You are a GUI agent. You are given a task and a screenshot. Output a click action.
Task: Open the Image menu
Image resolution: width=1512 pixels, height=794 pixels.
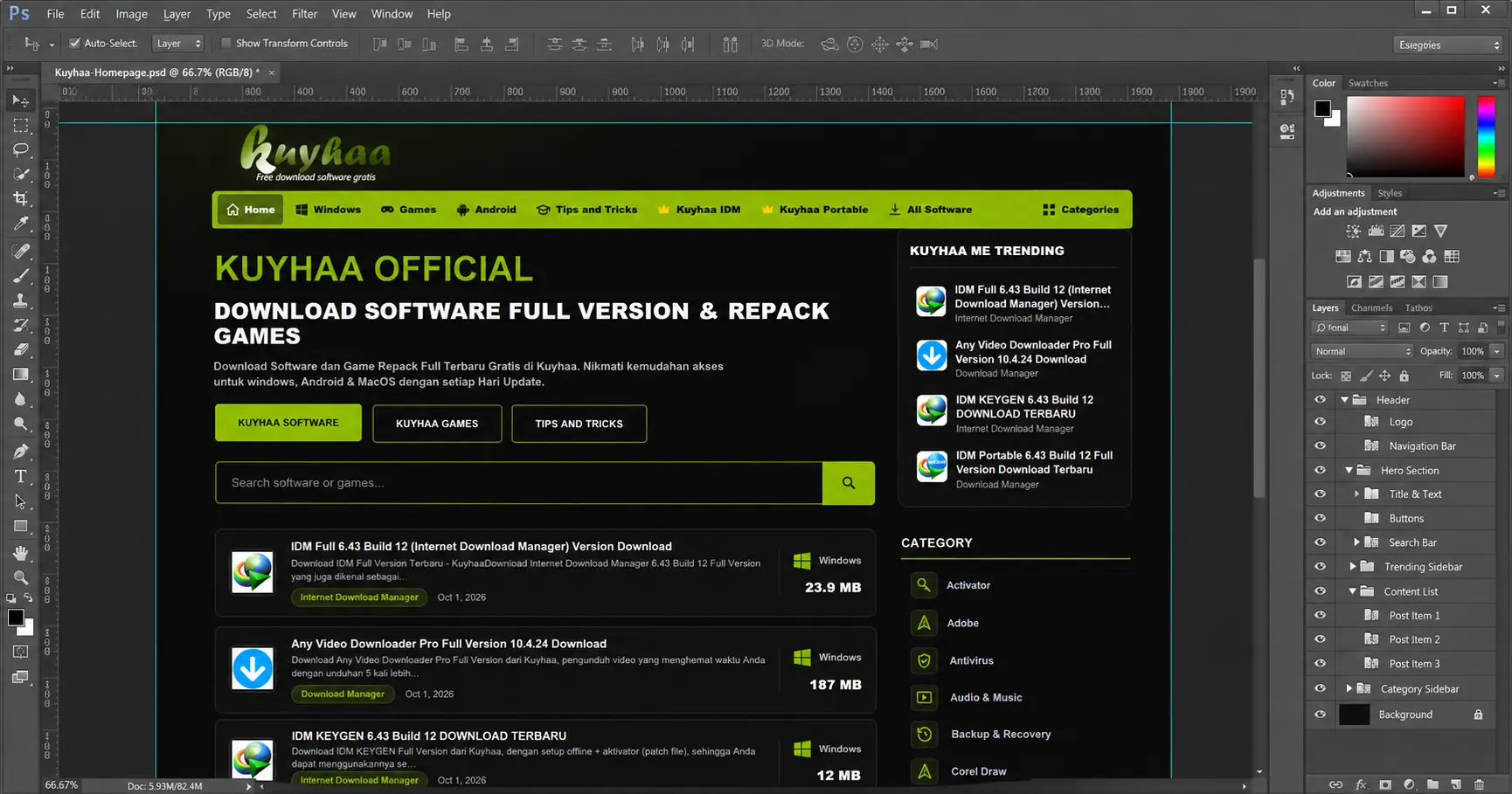pos(131,14)
